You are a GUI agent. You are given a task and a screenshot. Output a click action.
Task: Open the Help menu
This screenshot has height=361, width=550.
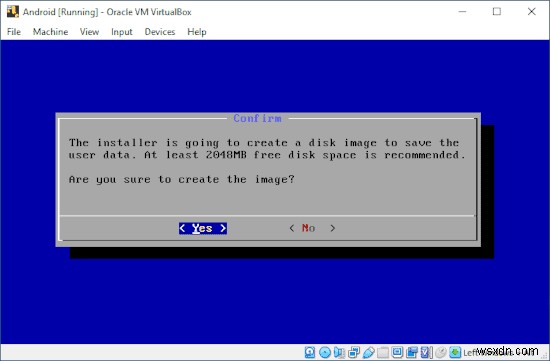coord(196,32)
